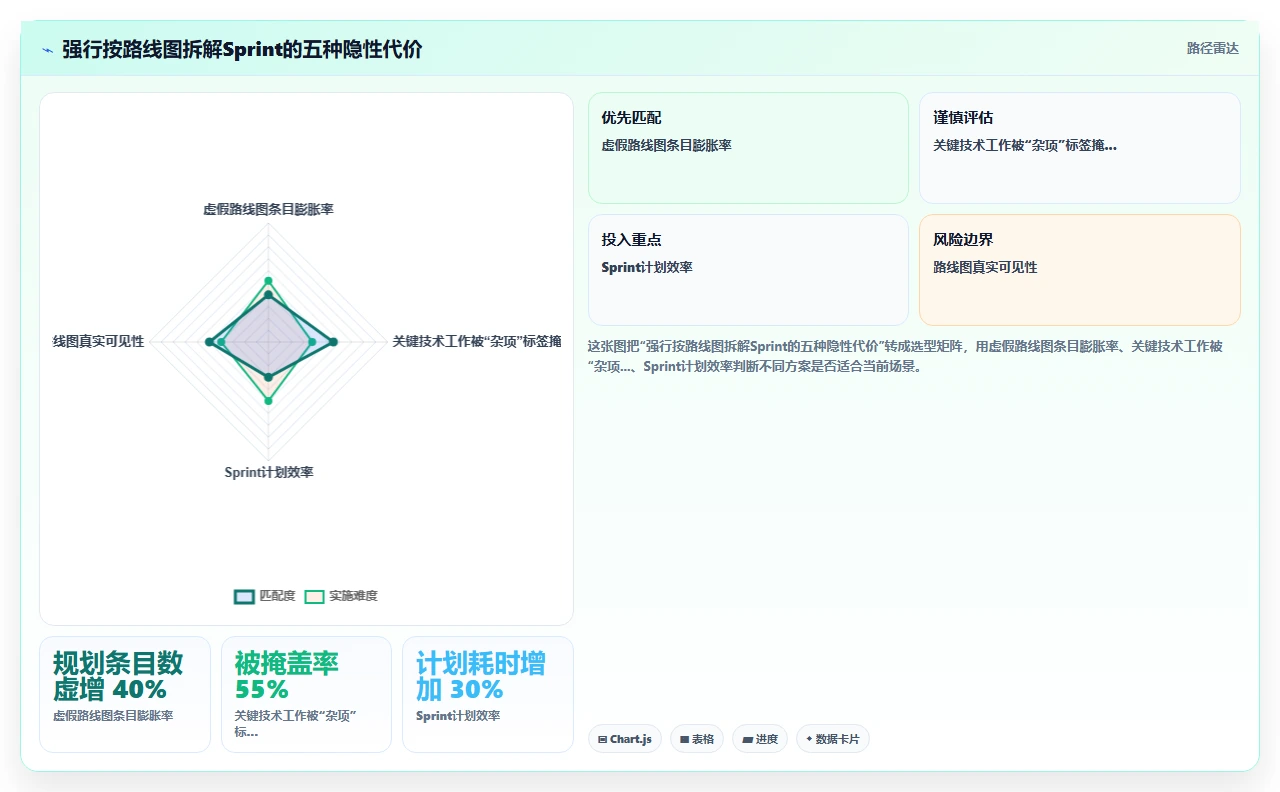Screen dimensions: 1280x792
Task: Open the 风险边界 card
Action: [1080, 270]
